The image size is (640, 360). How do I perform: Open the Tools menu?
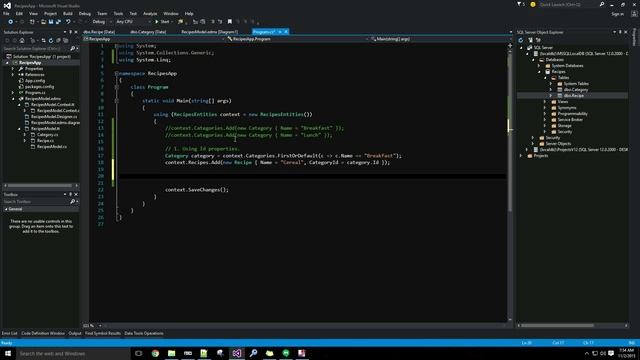[x=118, y=13]
